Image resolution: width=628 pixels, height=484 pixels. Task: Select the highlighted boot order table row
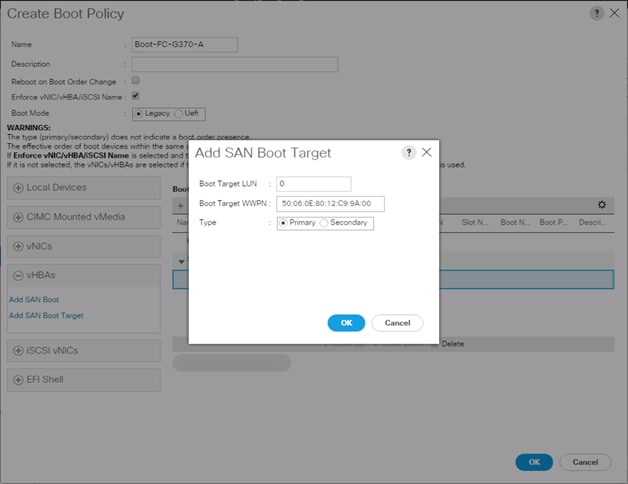click(x=393, y=279)
